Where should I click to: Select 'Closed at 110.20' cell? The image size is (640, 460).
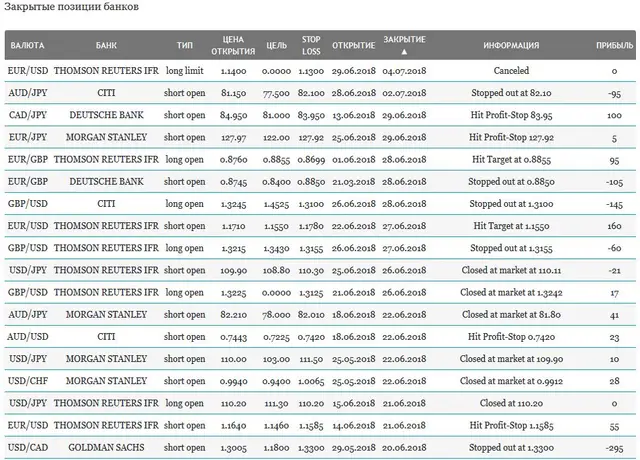tap(511, 403)
